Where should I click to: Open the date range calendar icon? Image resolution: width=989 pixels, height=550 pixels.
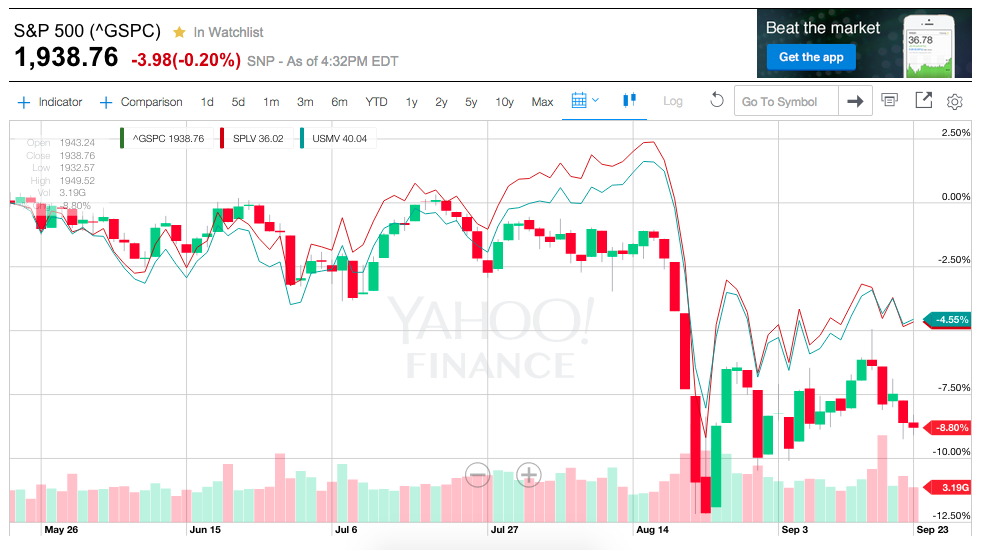click(x=579, y=100)
